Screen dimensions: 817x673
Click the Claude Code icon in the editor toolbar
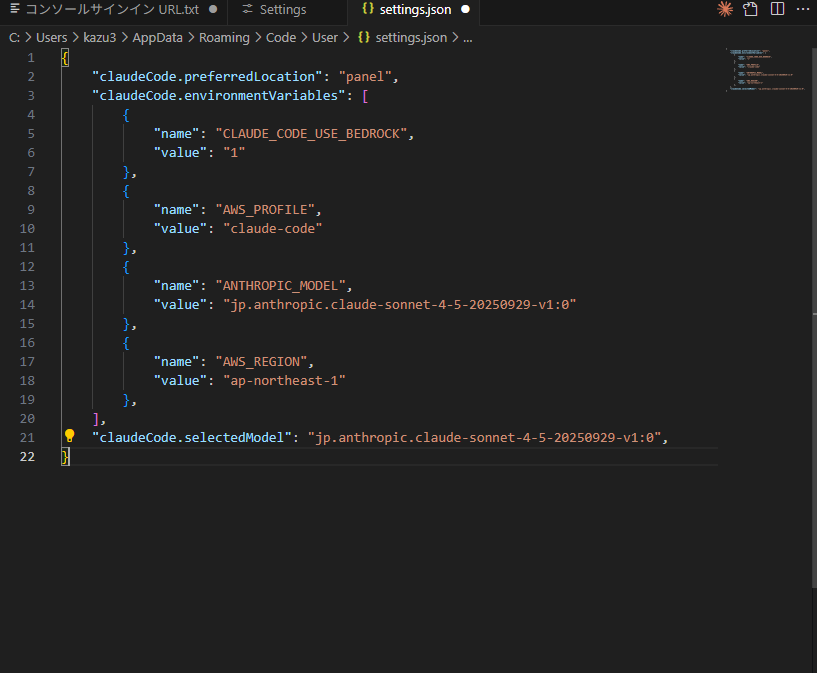click(724, 9)
